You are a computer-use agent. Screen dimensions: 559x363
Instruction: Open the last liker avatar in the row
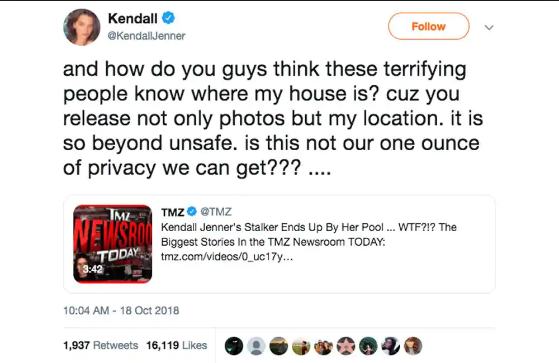[413, 346]
